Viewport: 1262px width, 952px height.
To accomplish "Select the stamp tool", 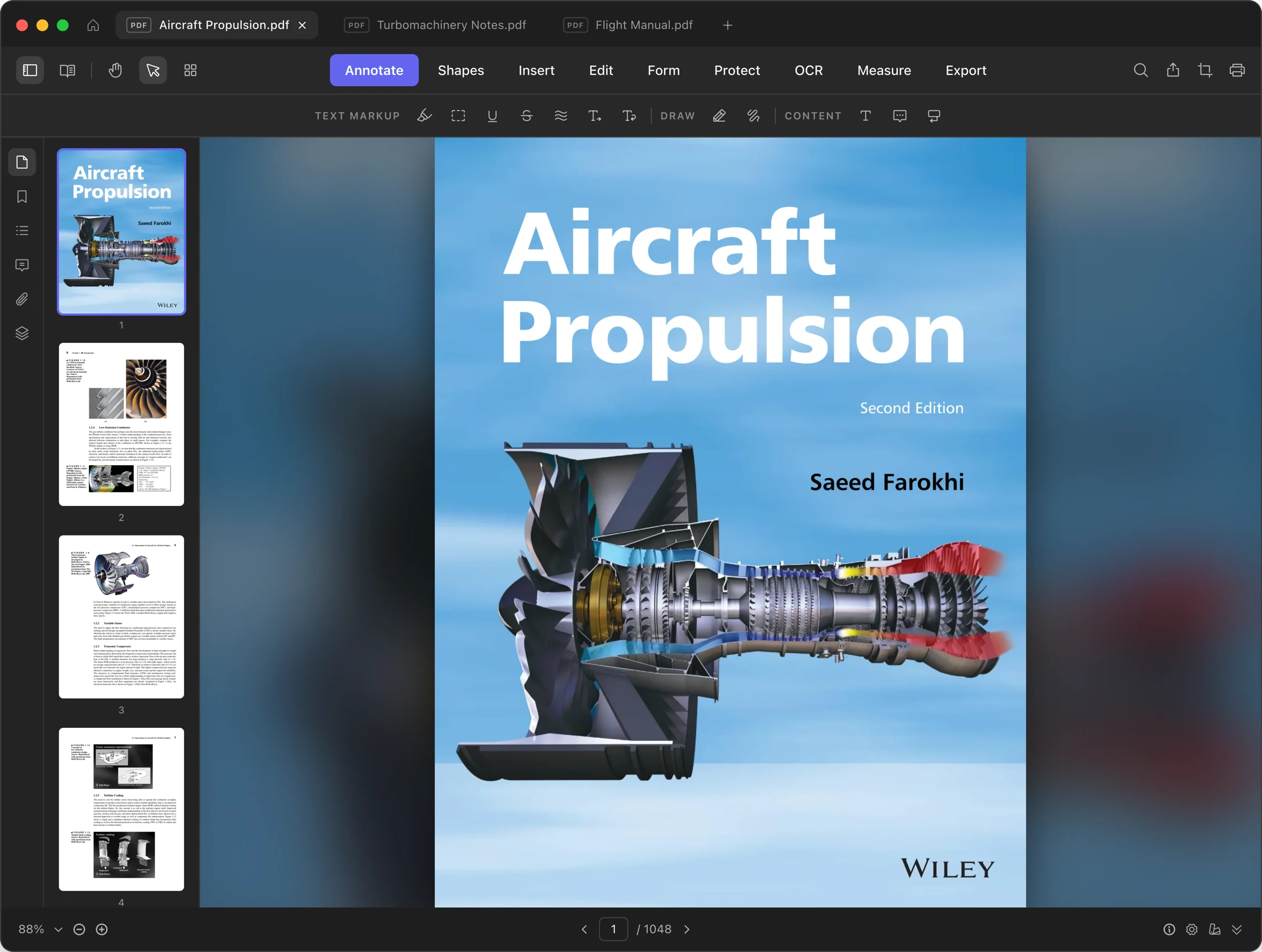I will (934, 116).
